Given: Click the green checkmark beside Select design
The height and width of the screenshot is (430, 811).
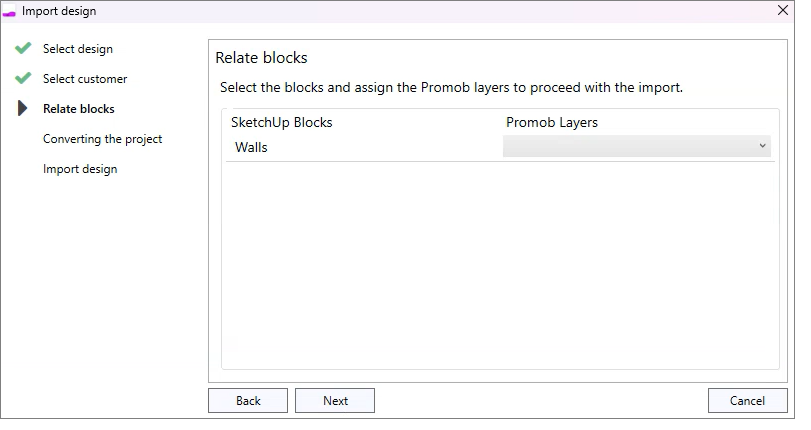Looking at the screenshot, I should [23, 48].
